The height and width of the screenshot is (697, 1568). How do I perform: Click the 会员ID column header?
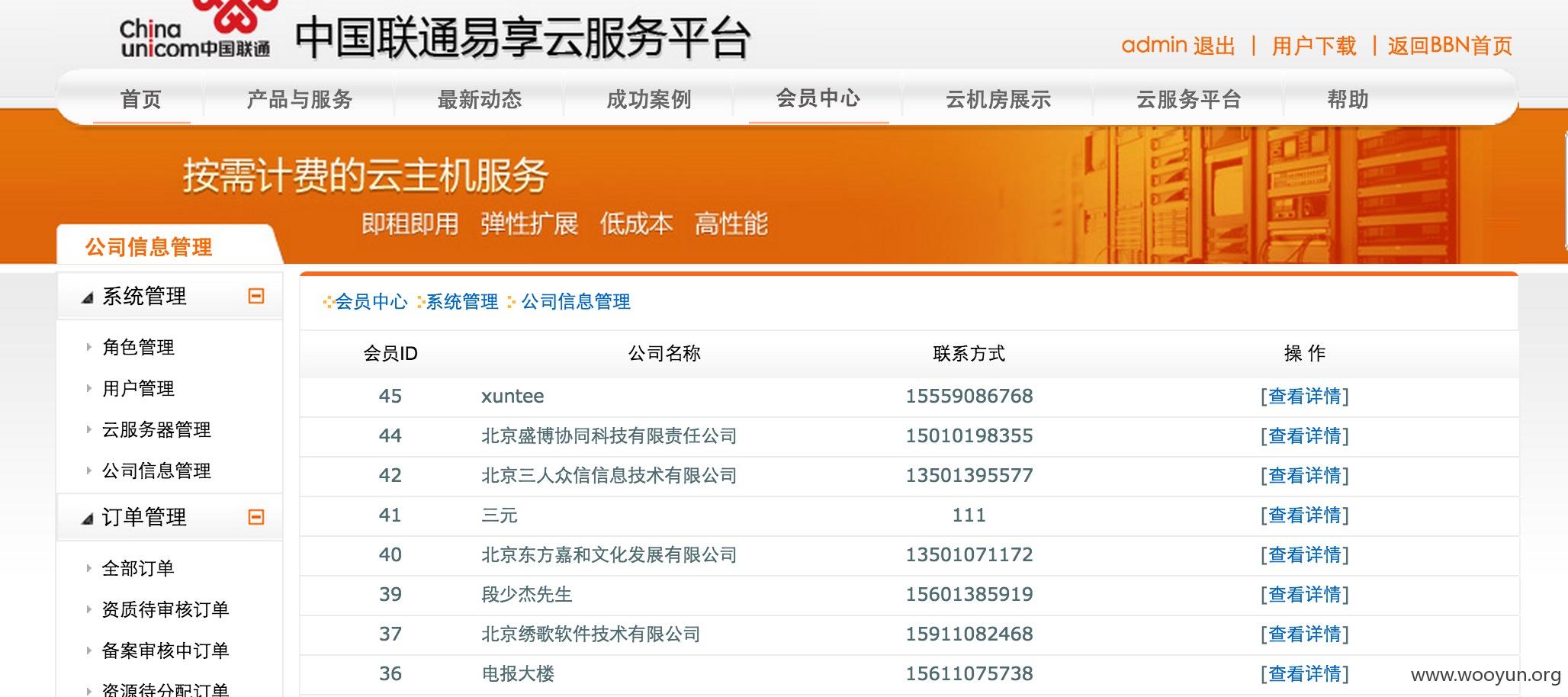coord(390,354)
